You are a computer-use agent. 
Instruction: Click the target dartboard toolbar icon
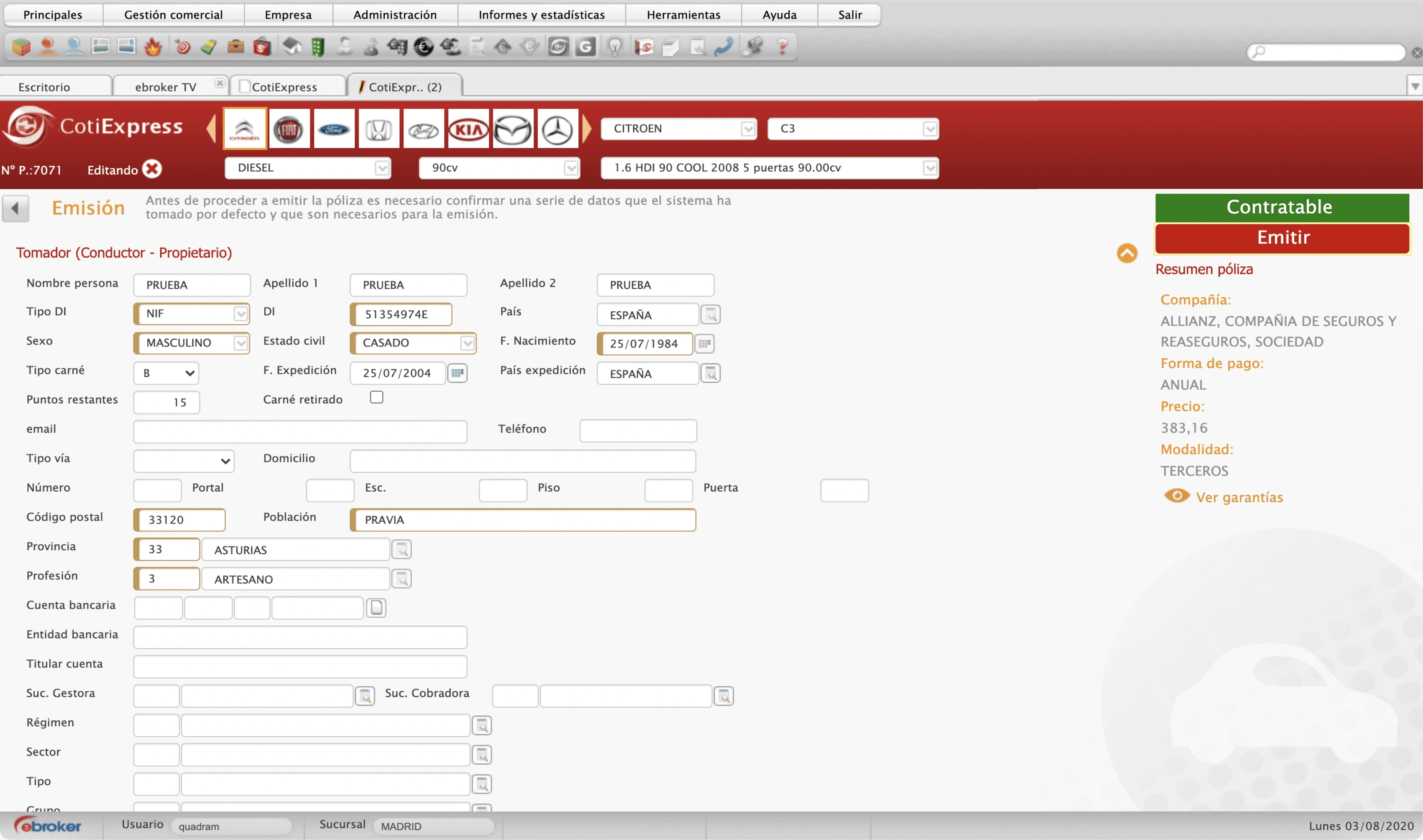click(182, 46)
